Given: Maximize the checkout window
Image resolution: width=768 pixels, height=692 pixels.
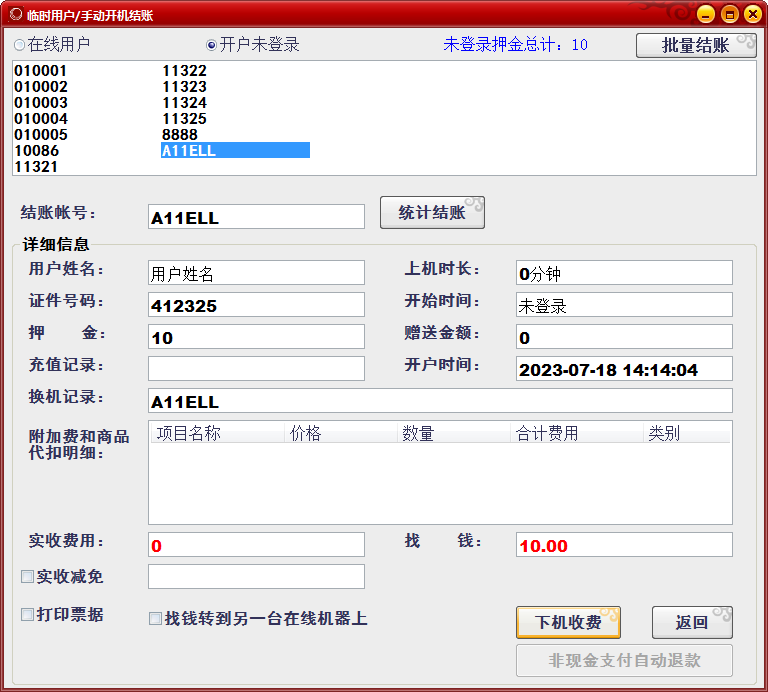Looking at the screenshot, I should tap(729, 14).
